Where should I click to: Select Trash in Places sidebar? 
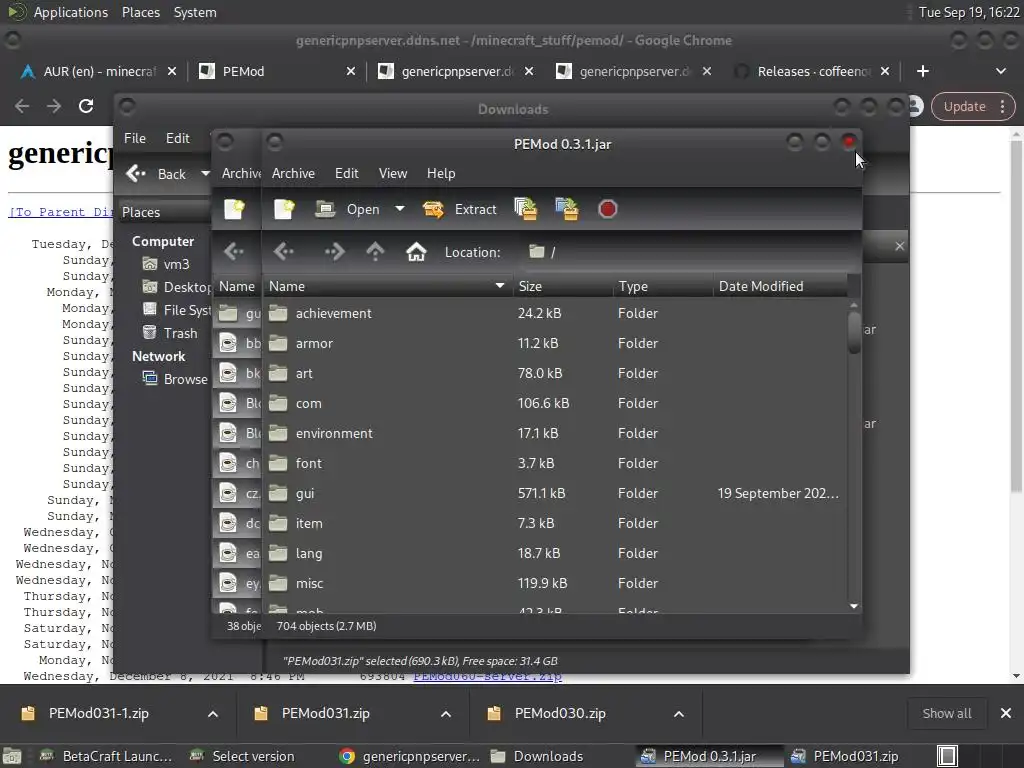(170, 333)
